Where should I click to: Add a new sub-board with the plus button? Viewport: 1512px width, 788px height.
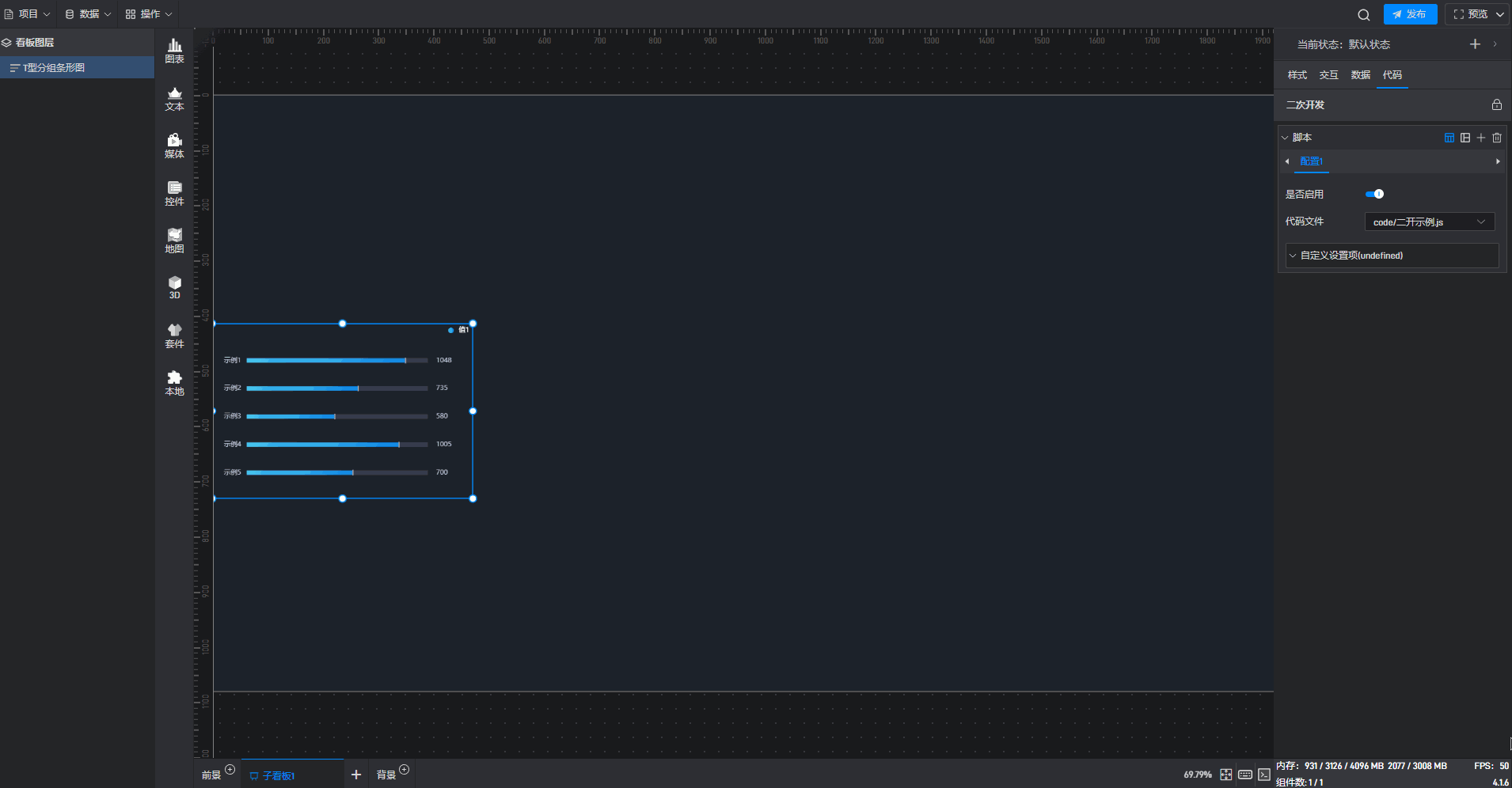click(x=356, y=775)
